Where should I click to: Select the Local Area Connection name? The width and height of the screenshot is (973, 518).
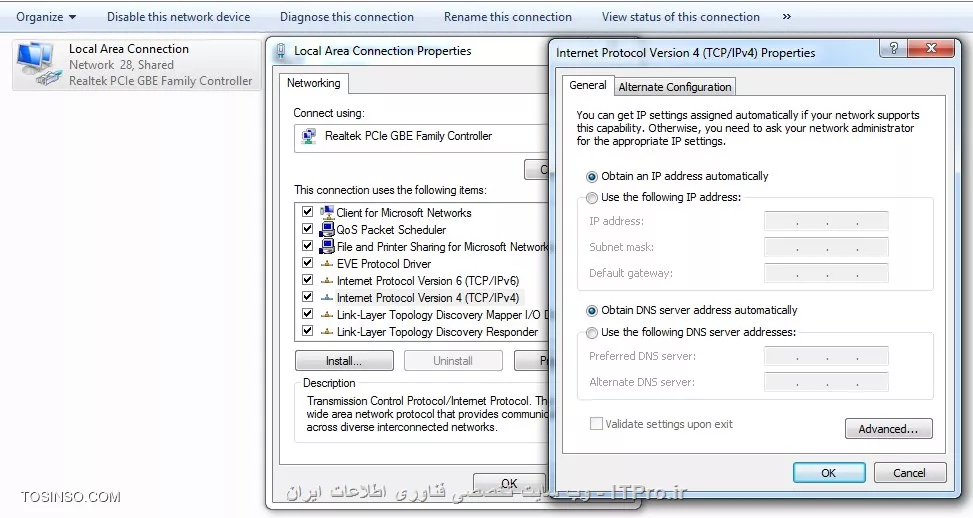point(128,48)
